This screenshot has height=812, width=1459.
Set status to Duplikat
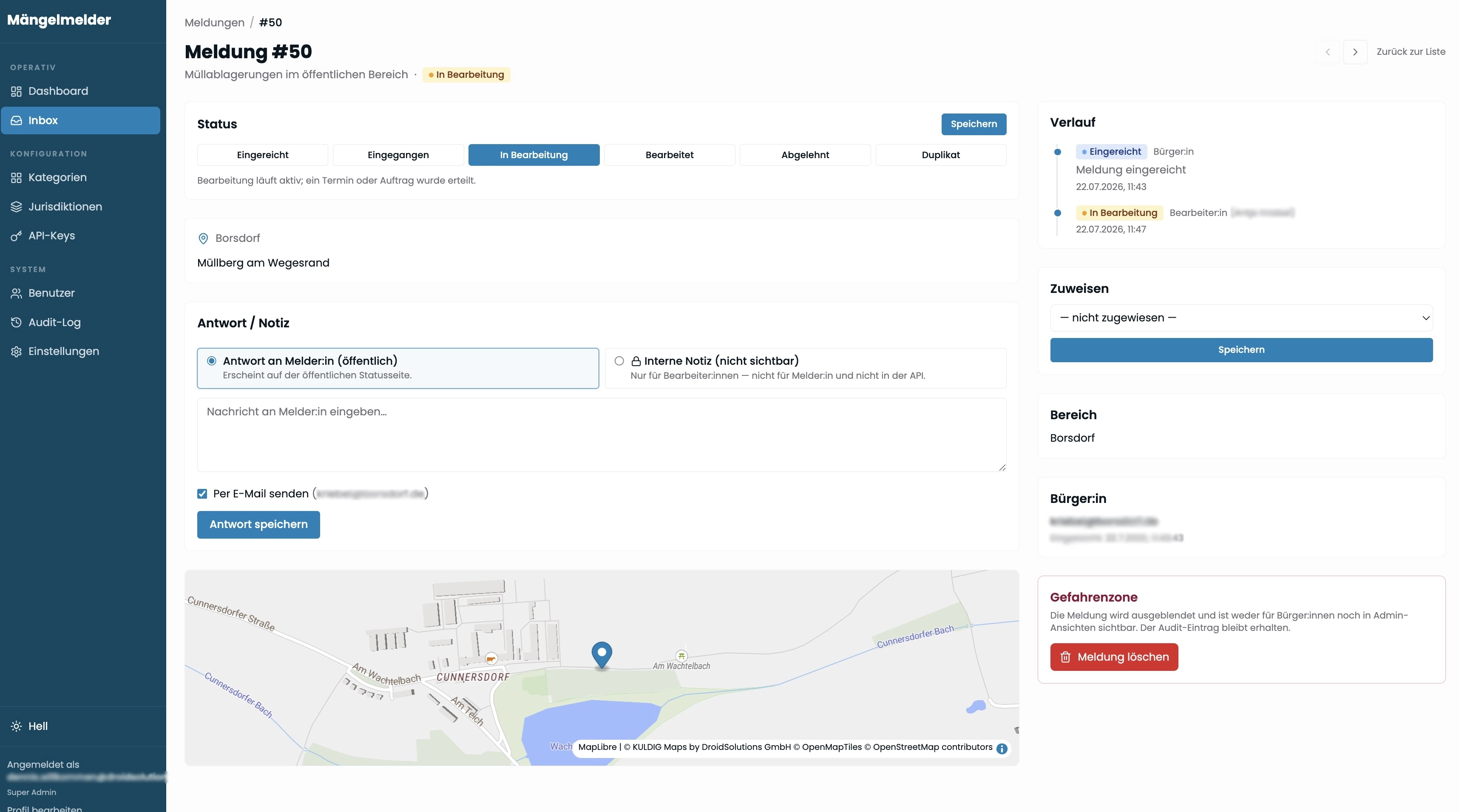(x=941, y=155)
